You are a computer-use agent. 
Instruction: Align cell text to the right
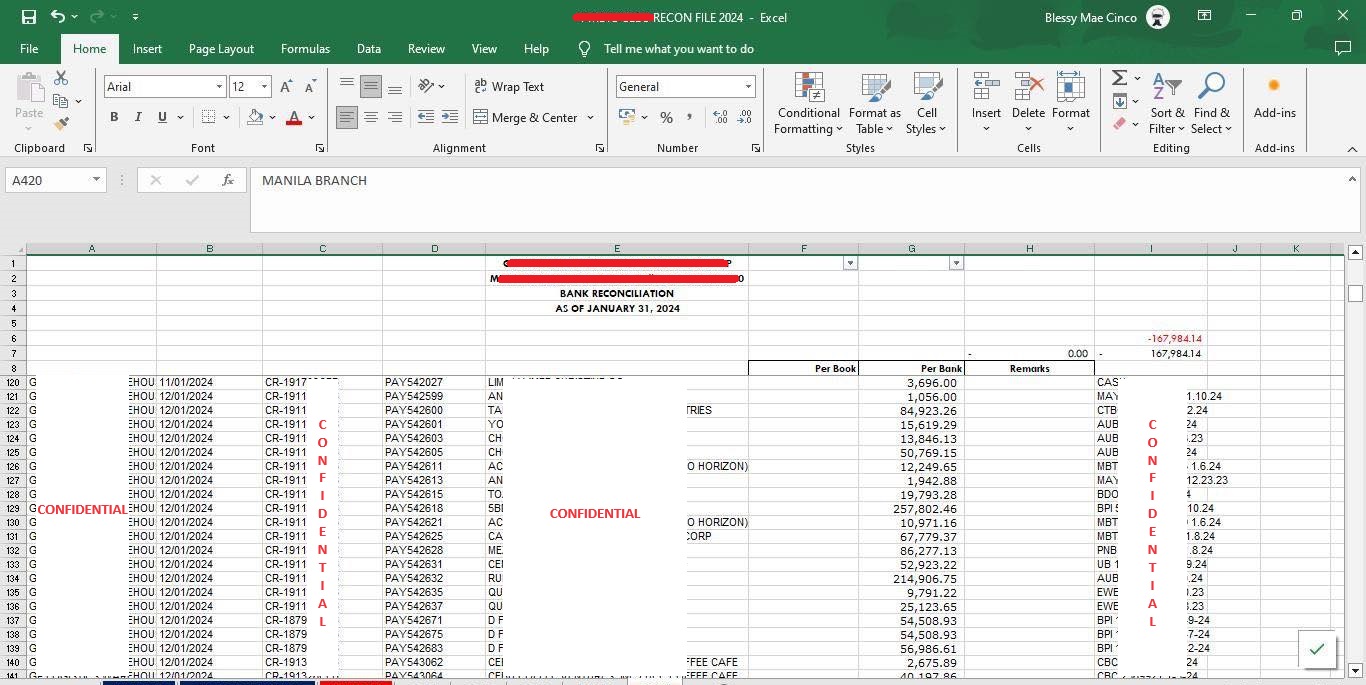(x=395, y=117)
